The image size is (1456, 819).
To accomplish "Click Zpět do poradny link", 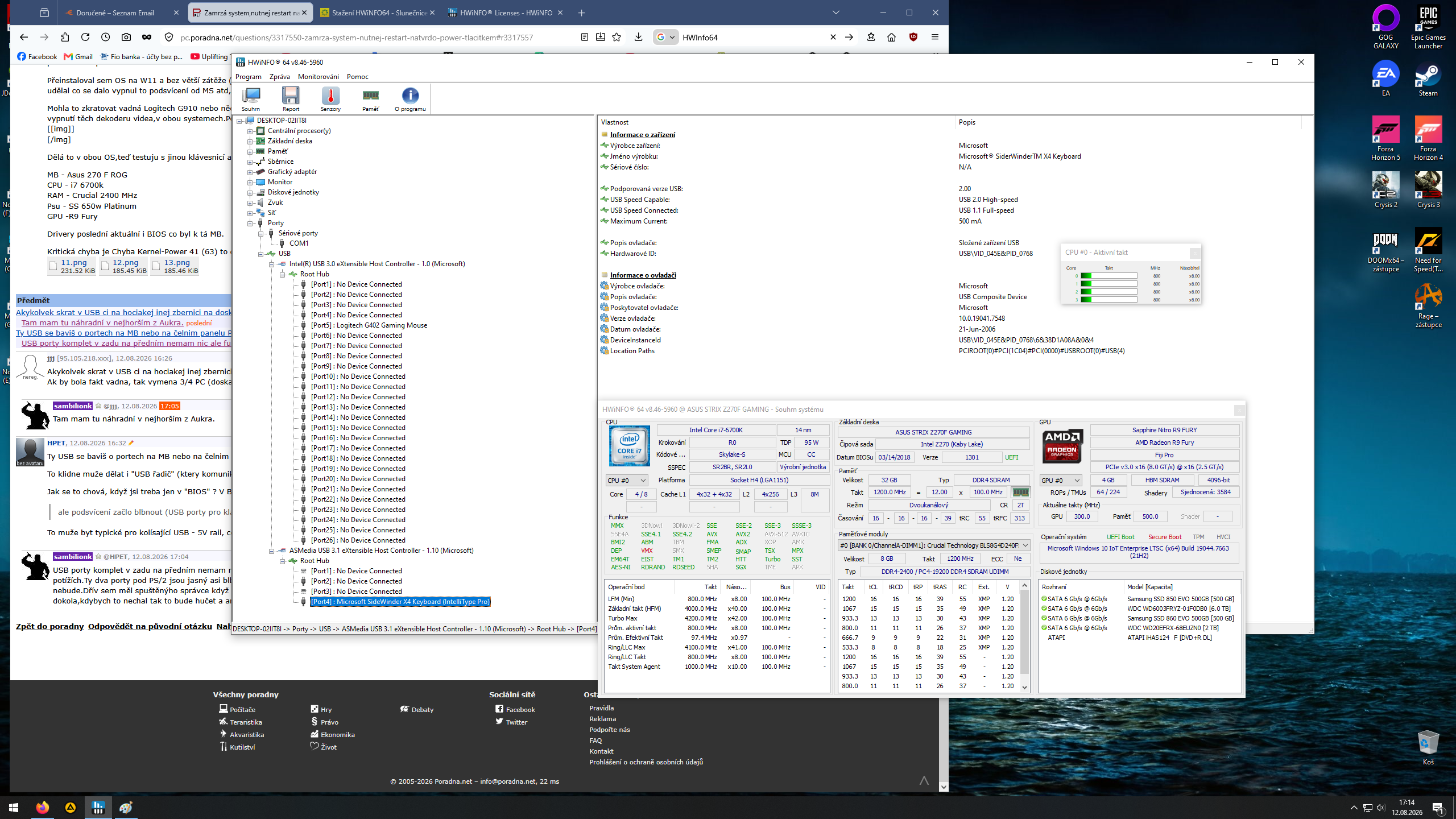I will 50,626.
